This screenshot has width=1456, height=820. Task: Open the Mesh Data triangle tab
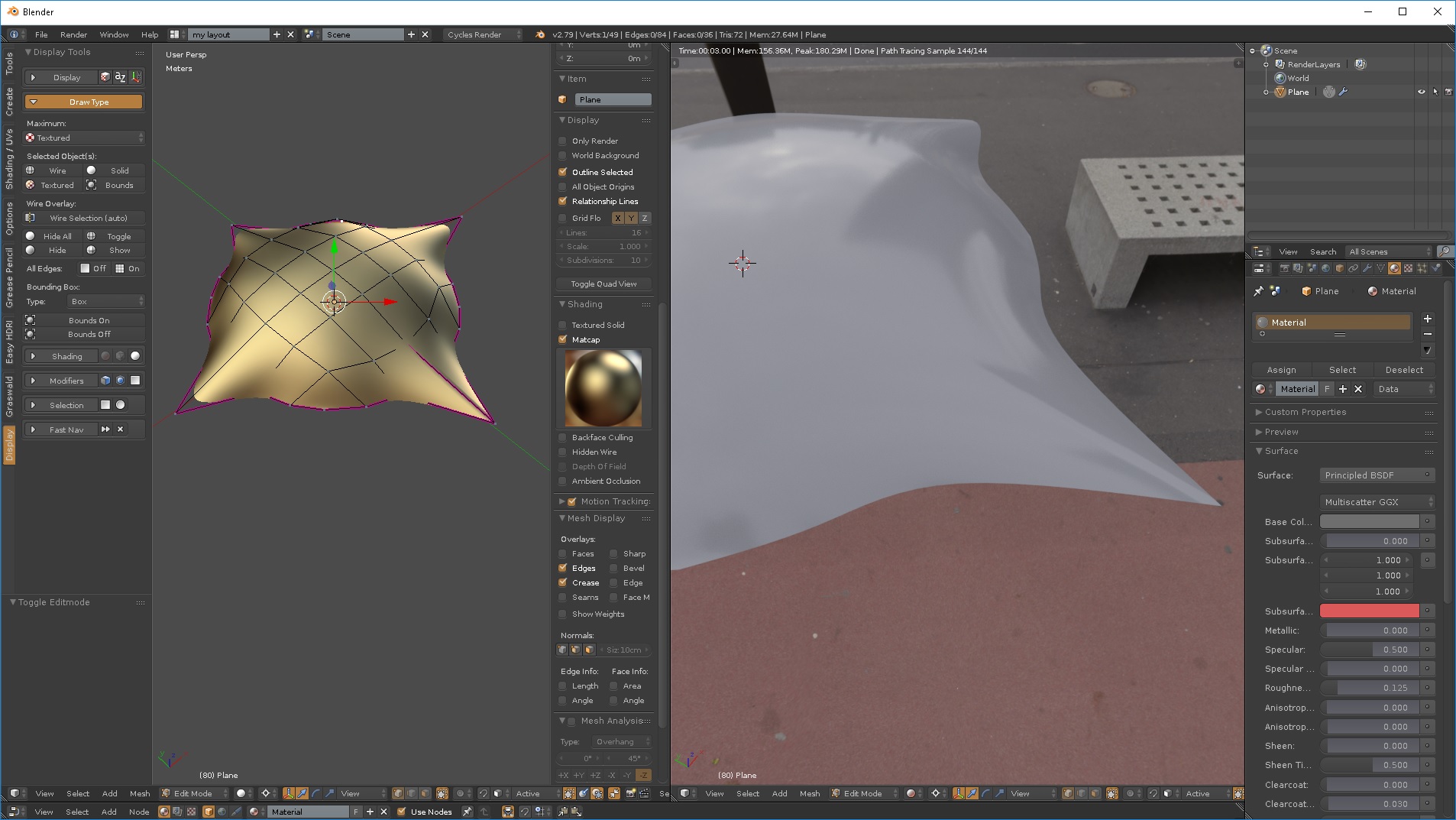(x=1380, y=268)
